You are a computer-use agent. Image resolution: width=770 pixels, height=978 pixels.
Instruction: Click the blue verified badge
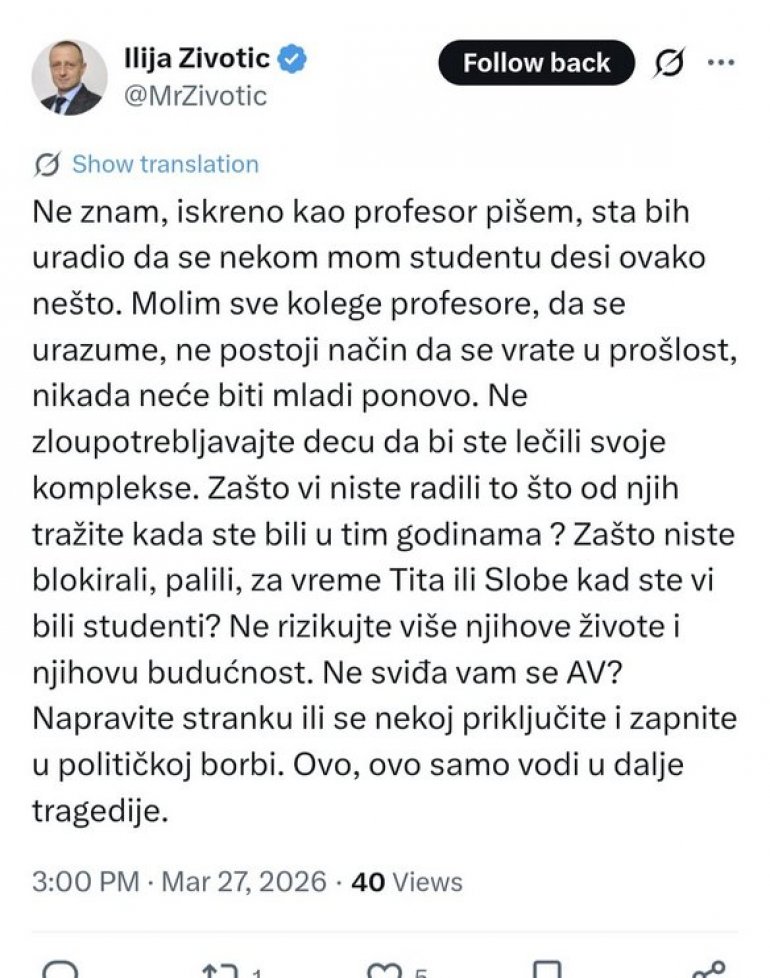[x=293, y=60]
